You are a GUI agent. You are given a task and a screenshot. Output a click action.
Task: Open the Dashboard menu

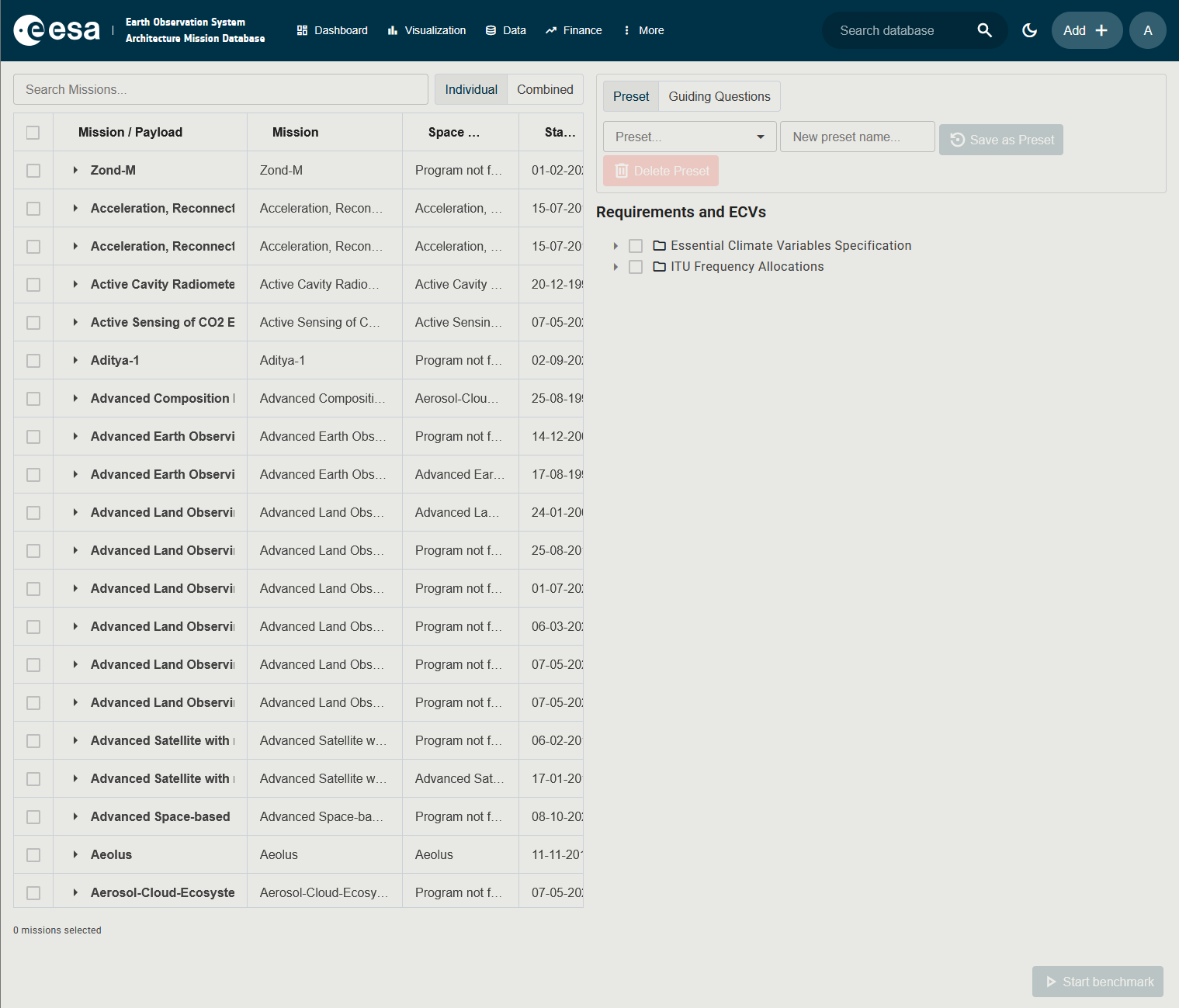pos(332,30)
